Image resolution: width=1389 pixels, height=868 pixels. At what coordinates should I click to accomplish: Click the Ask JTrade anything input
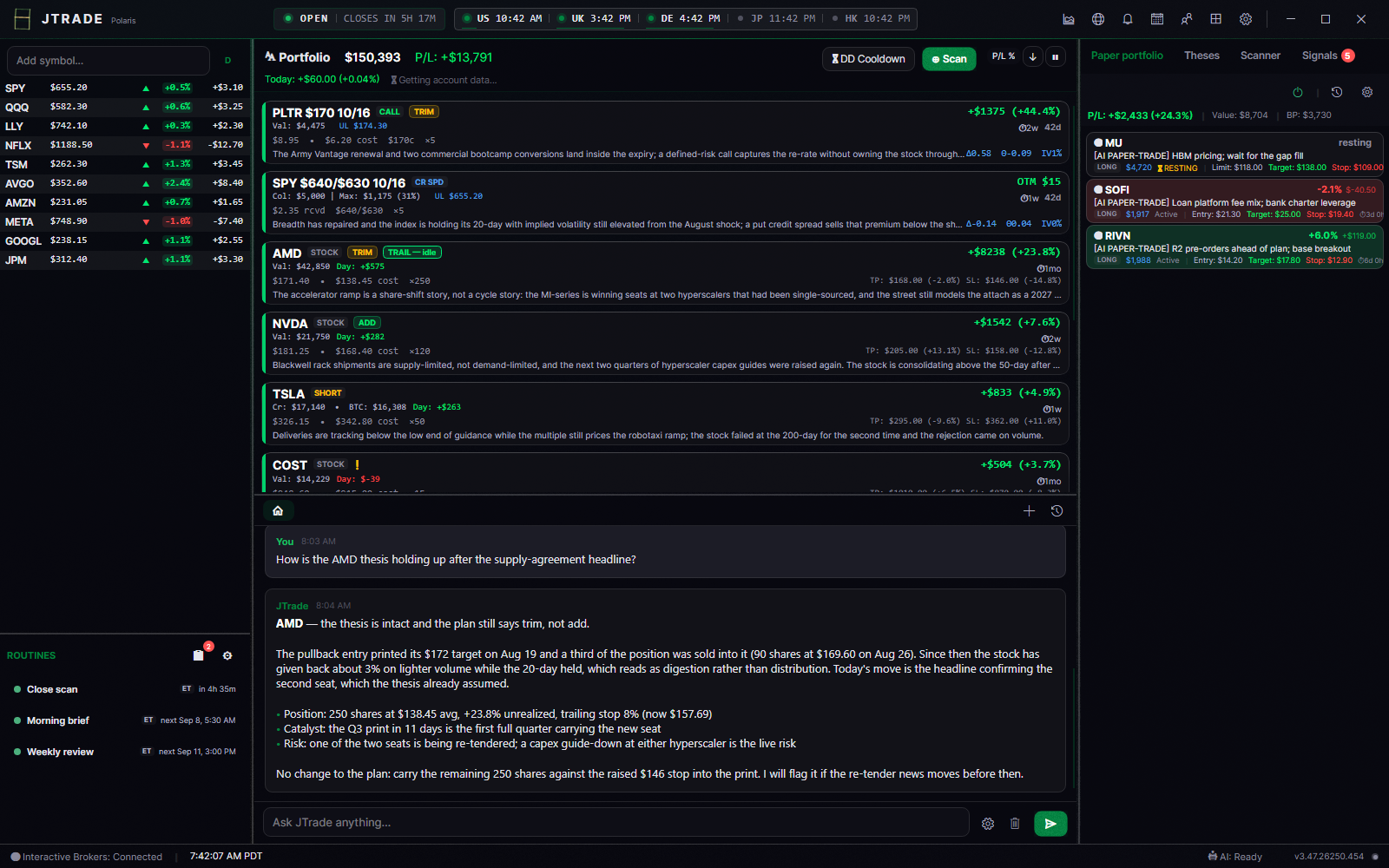616,822
